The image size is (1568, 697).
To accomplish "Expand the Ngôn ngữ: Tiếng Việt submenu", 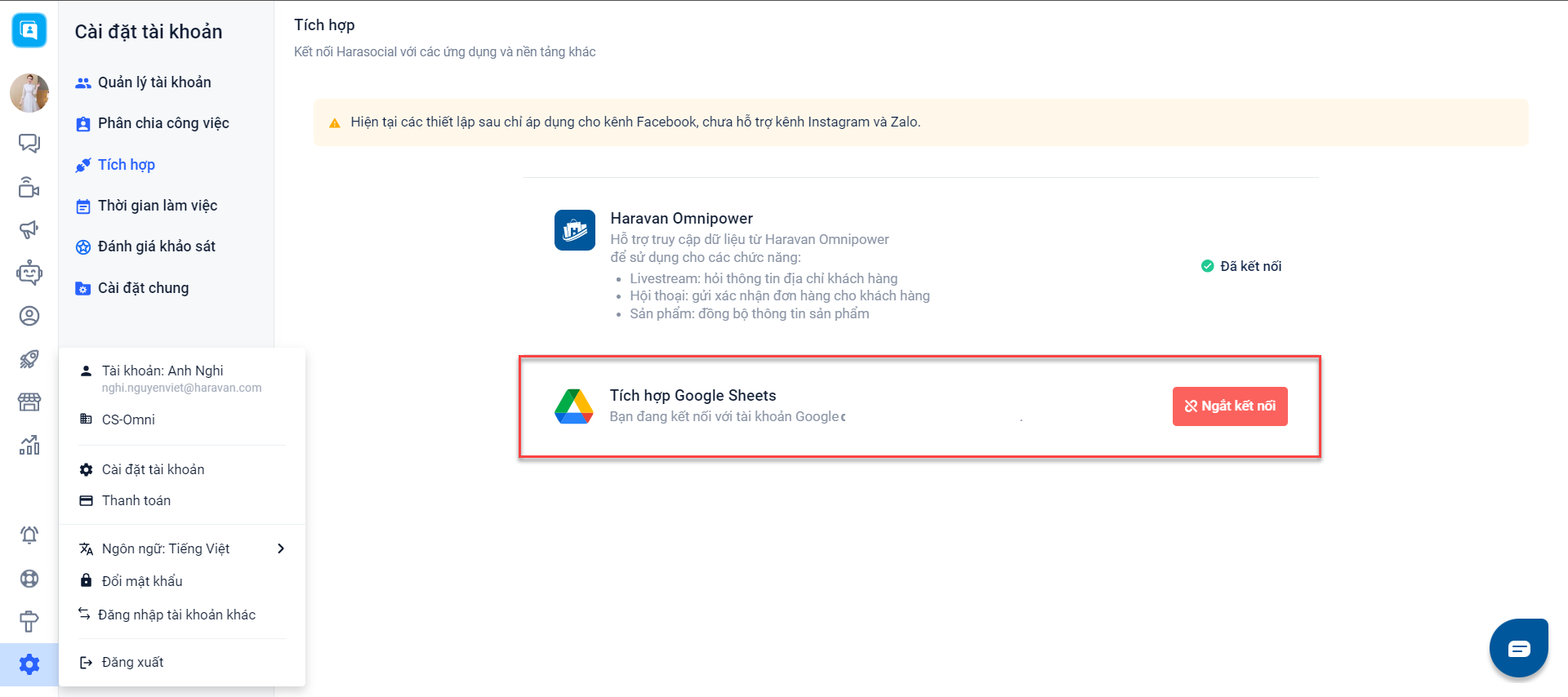I will (182, 548).
